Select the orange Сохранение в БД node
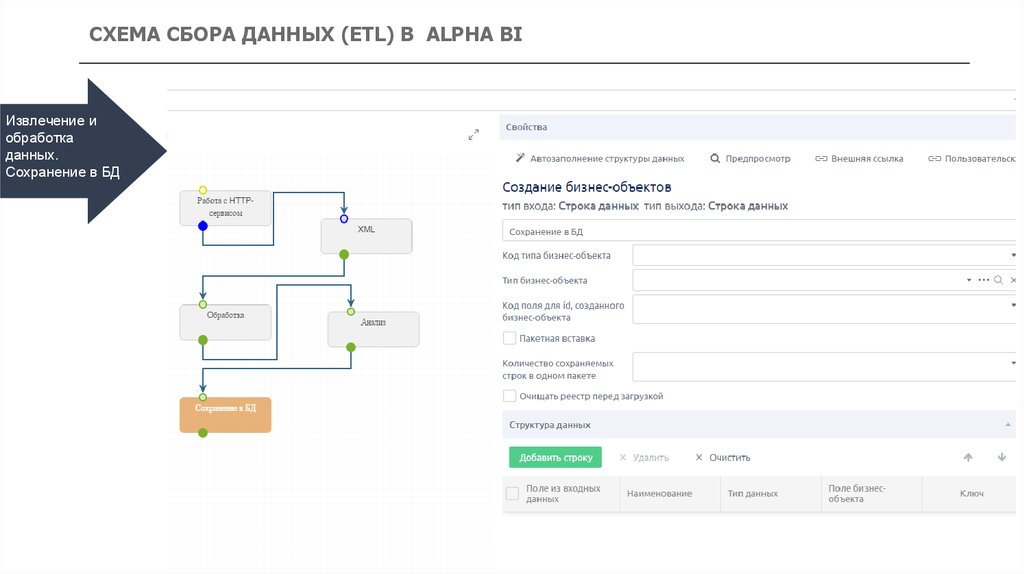 pos(225,414)
